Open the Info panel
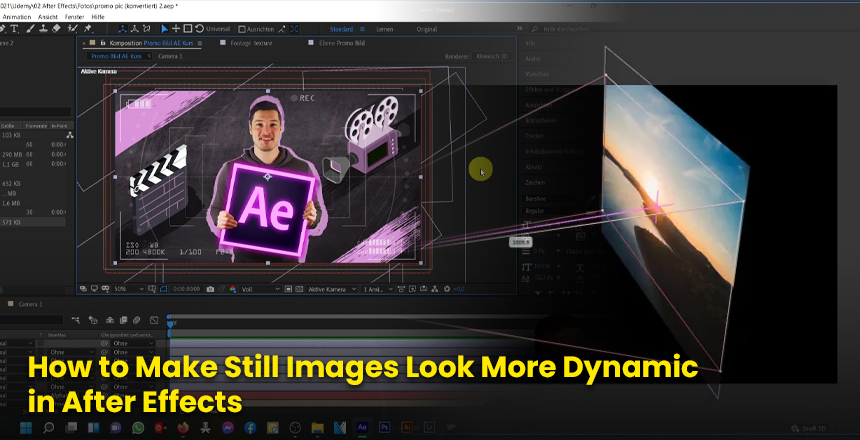This screenshot has height=440, width=860. click(x=530, y=43)
